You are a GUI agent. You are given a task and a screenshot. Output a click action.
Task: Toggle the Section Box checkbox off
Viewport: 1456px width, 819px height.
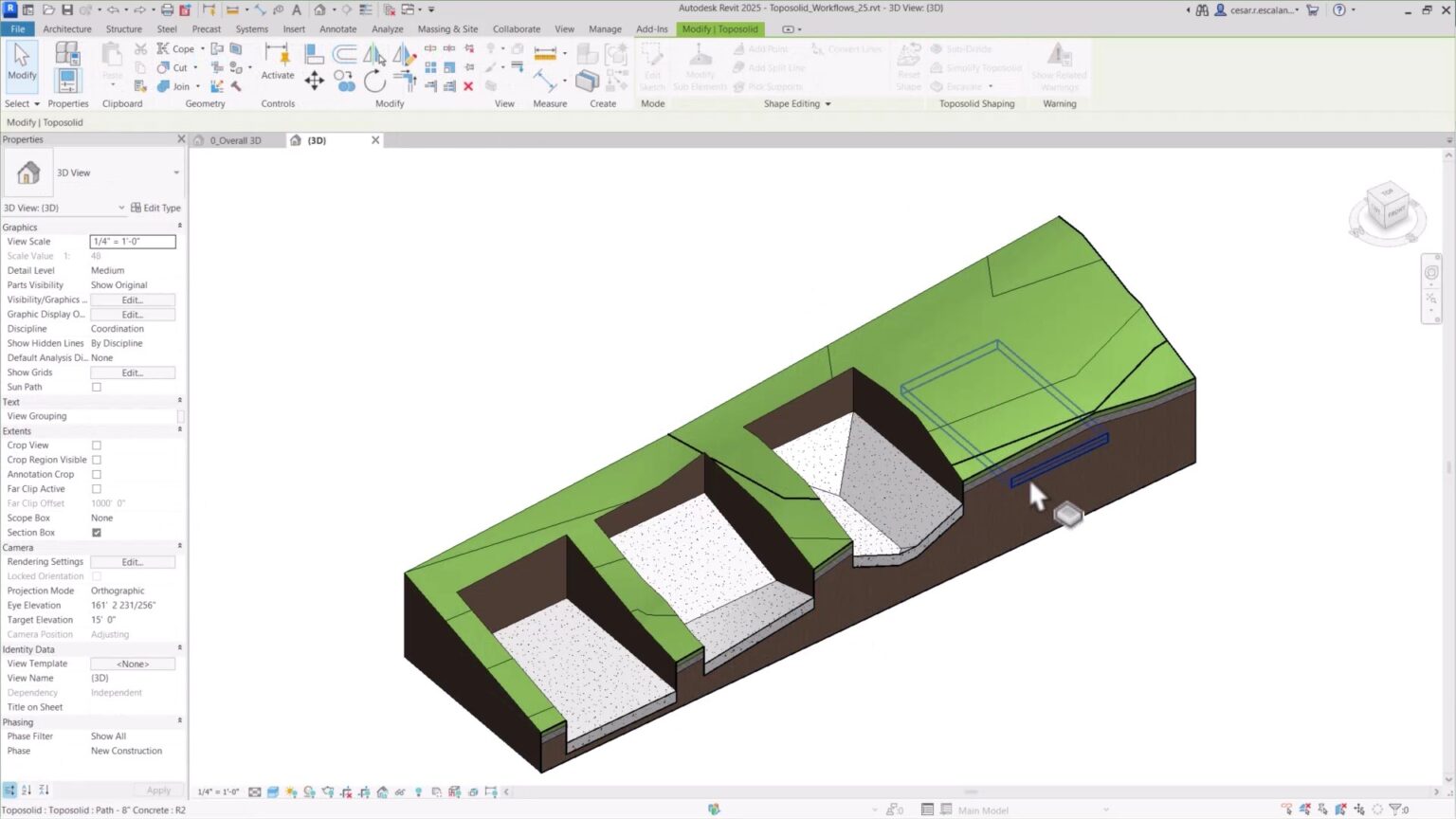click(x=96, y=532)
